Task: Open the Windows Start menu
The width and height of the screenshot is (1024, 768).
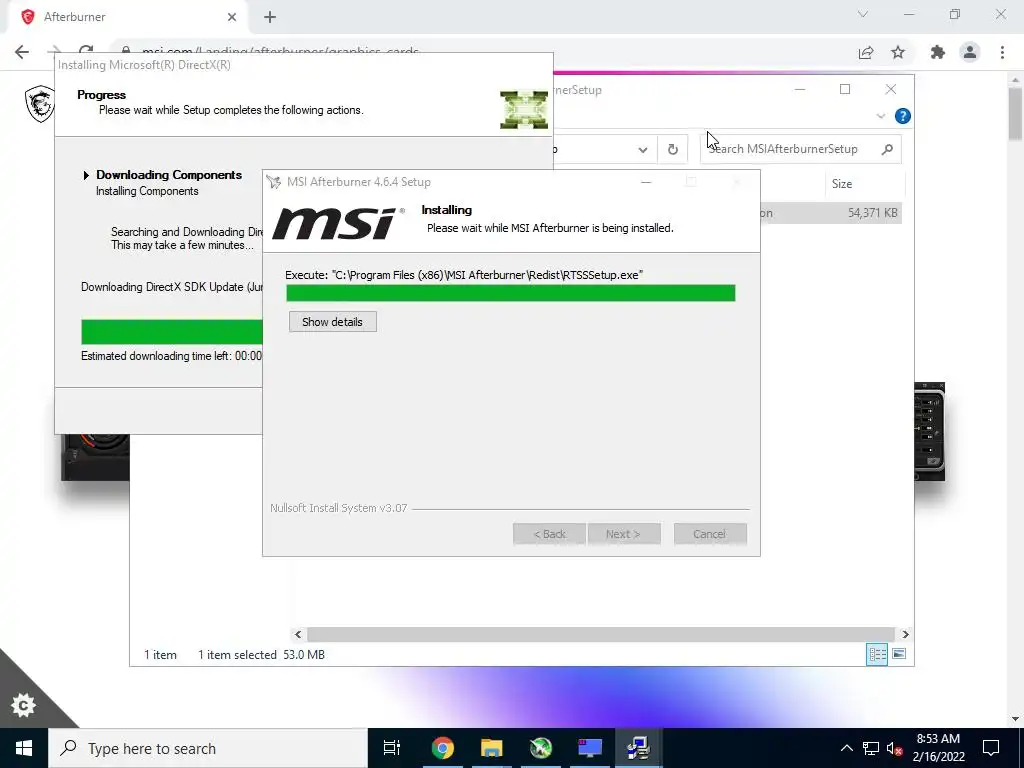Action: click(24, 748)
